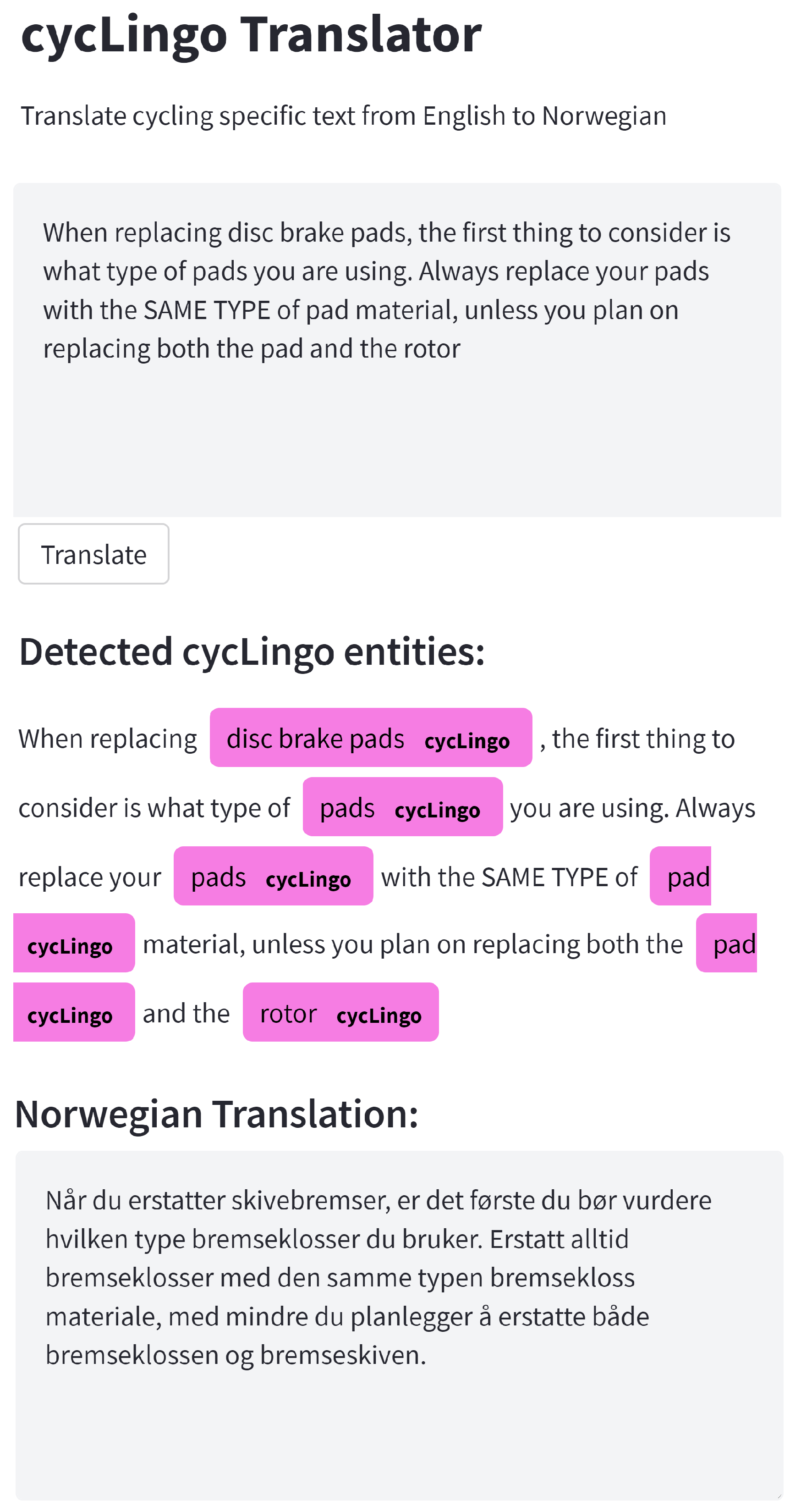
Task: Click the Translate button
Action: pyautogui.click(x=93, y=554)
